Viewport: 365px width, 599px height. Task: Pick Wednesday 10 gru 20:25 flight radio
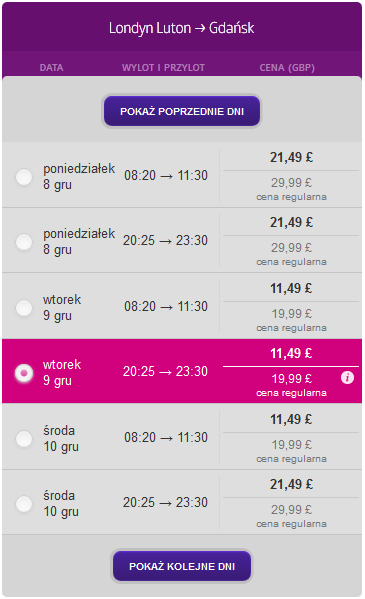coord(24,503)
